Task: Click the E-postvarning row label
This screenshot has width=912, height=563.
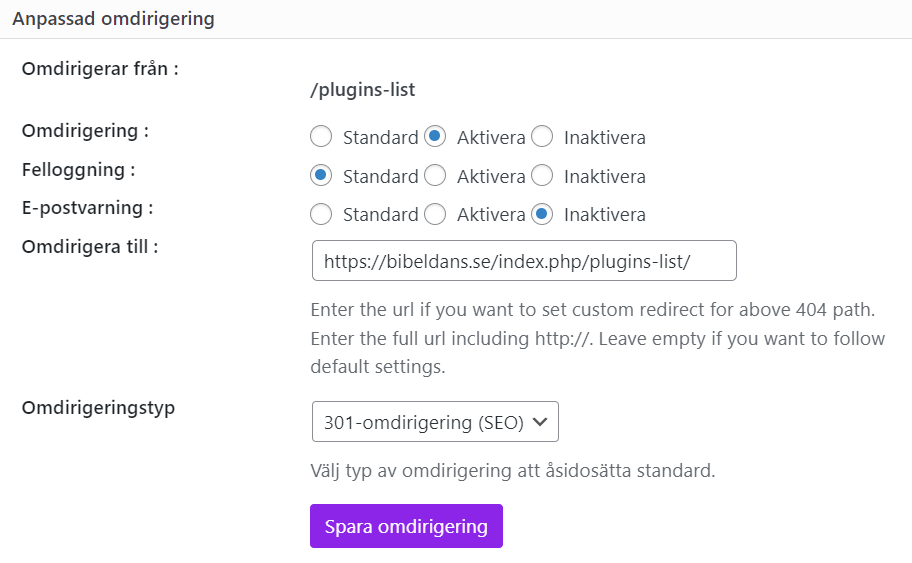Action: 88,208
